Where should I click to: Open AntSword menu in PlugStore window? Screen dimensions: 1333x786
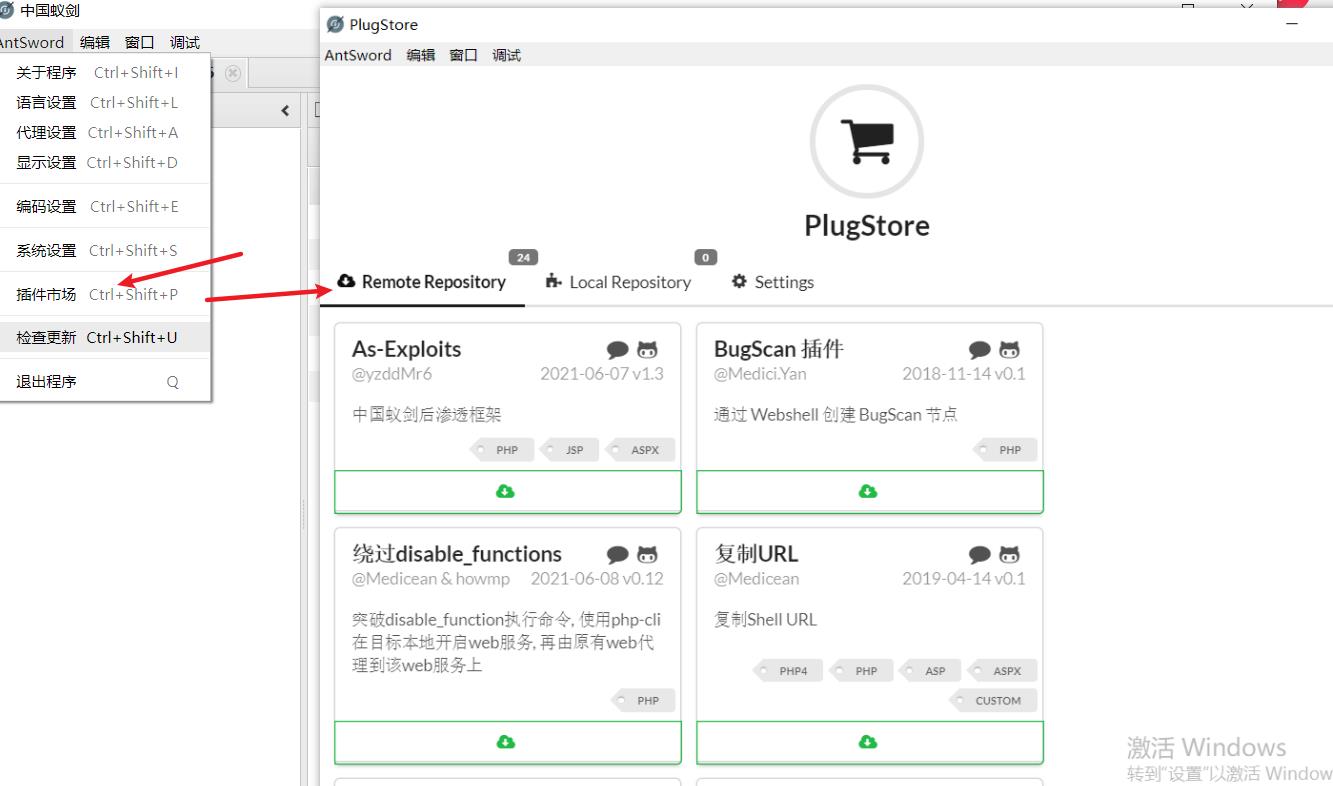click(358, 55)
